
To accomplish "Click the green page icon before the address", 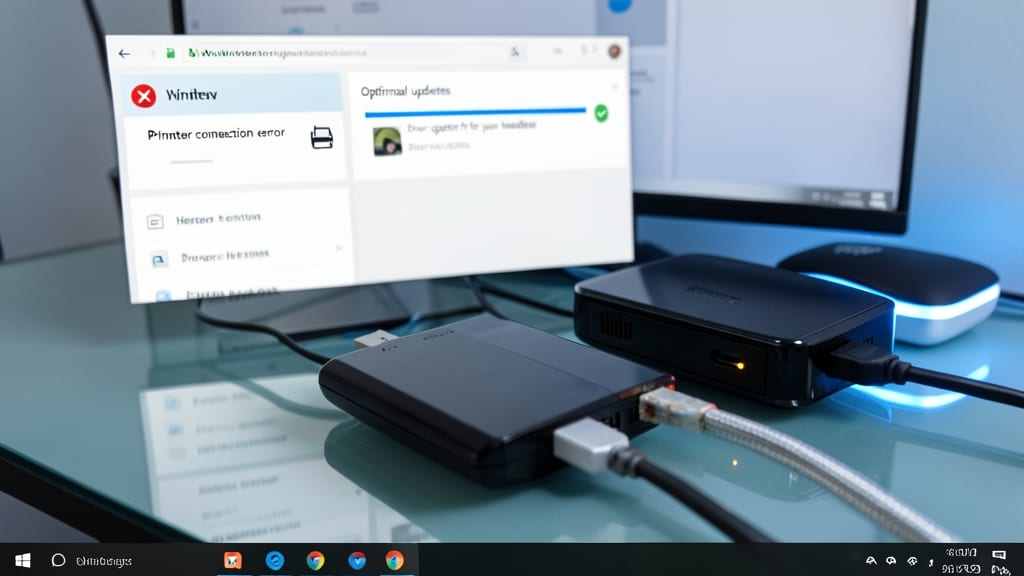I will coord(170,54).
